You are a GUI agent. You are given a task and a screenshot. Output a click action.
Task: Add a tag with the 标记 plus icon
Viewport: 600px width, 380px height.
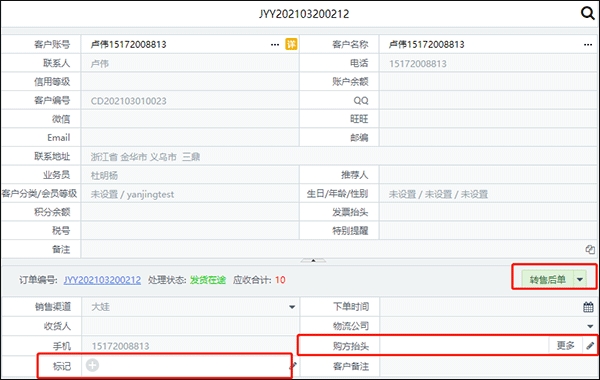point(92,365)
